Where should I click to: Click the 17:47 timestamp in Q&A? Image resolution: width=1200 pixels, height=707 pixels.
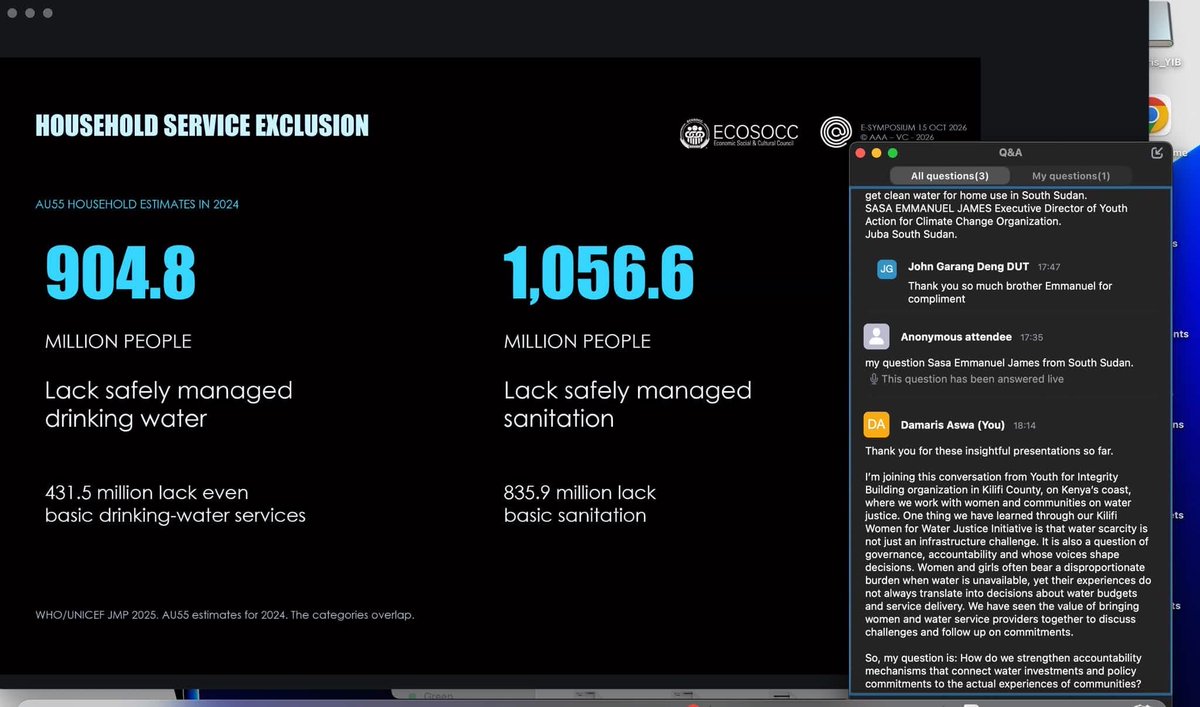click(1049, 267)
